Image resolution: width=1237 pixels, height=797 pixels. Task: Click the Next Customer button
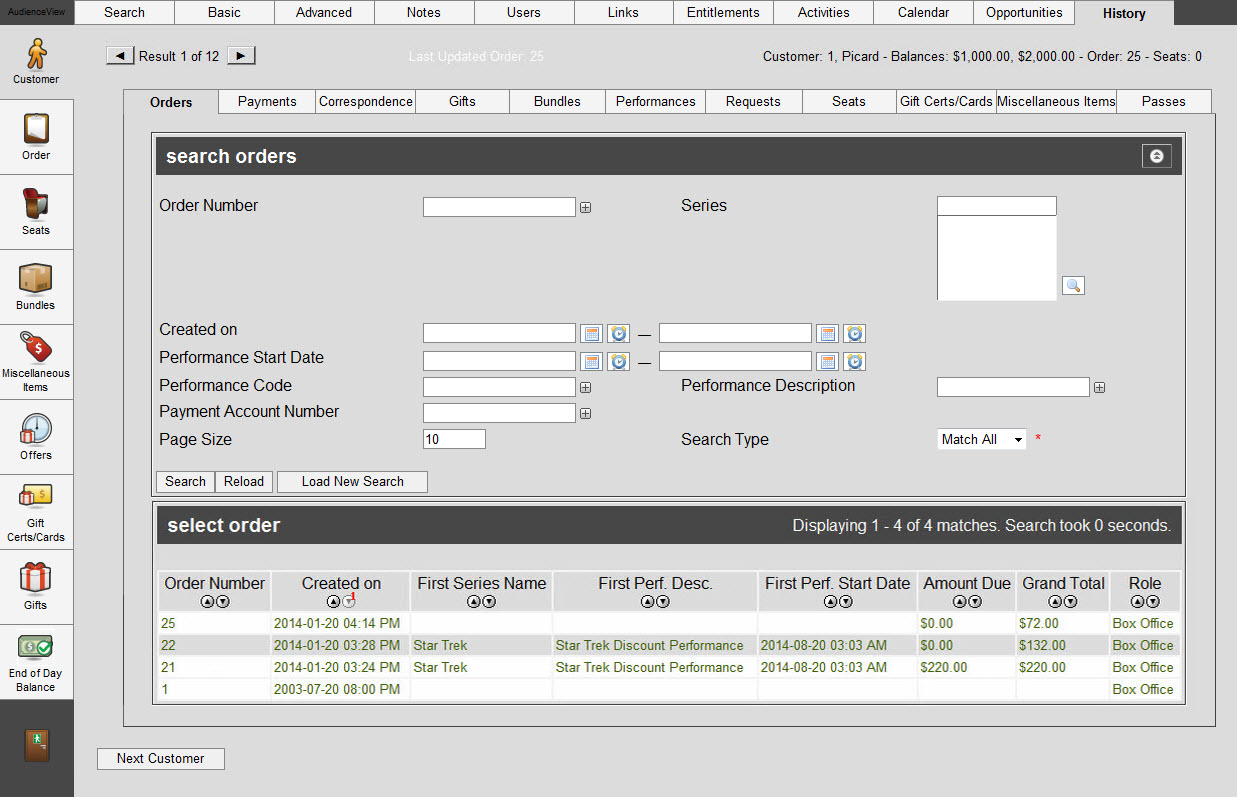click(x=161, y=758)
